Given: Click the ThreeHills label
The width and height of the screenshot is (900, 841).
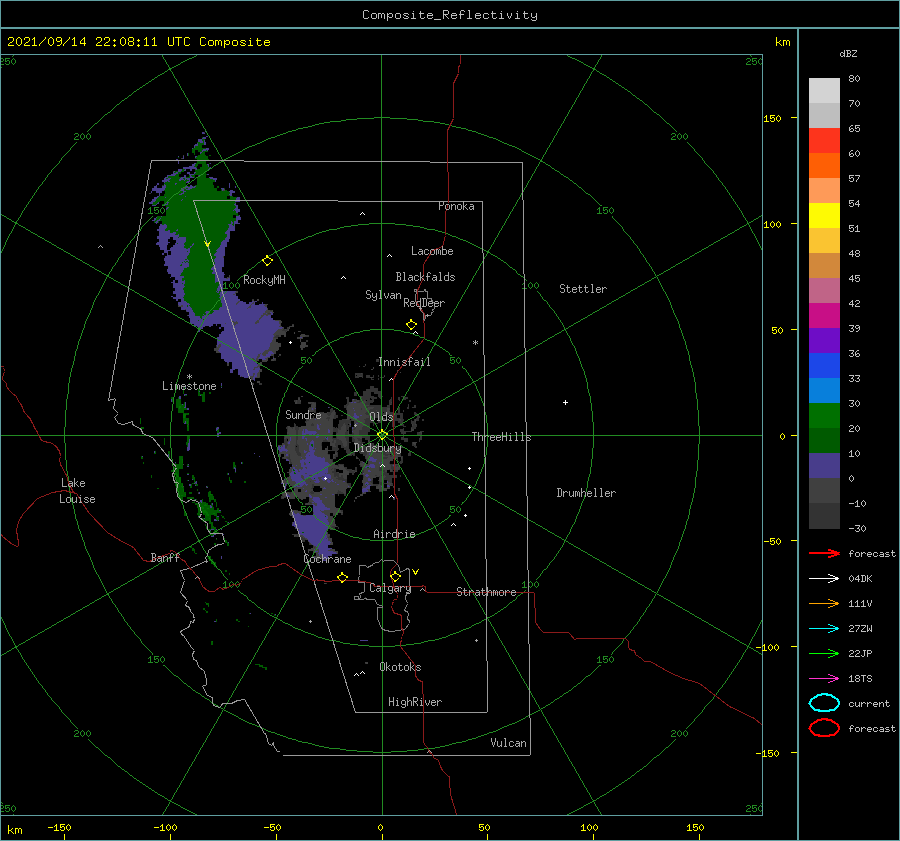Looking at the screenshot, I should [x=501, y=437].
